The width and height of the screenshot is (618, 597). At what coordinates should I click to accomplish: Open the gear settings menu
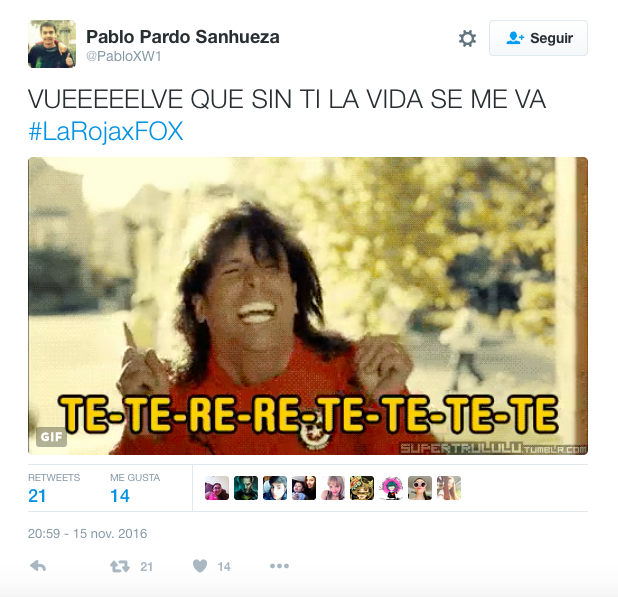[467, 39]
